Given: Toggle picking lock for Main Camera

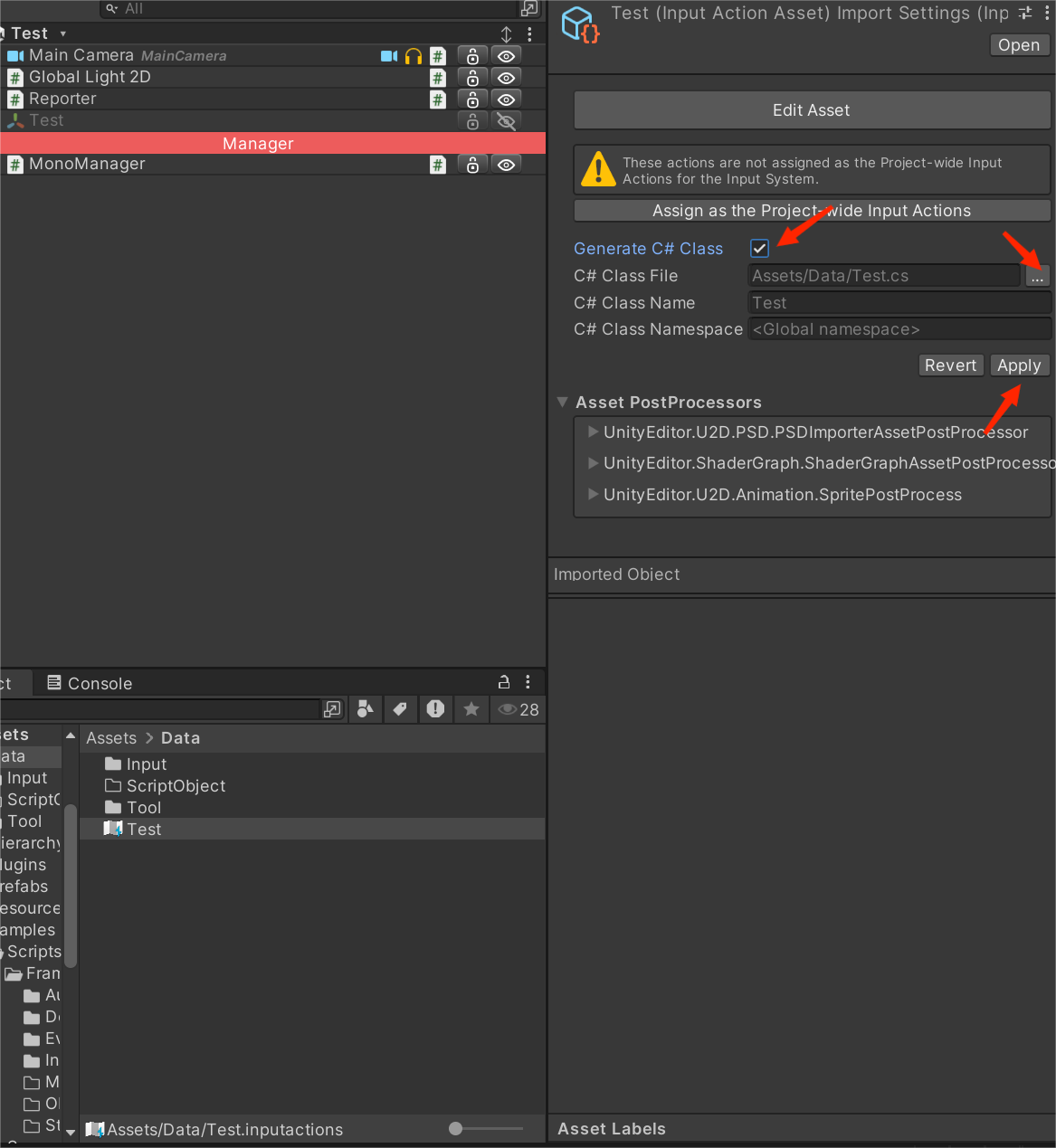Looking at the screenshot, I should tap(472, 56).
